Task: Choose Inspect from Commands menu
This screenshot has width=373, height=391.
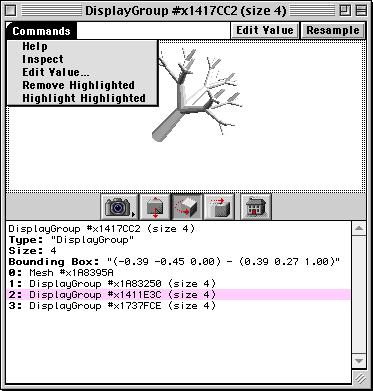Action: (x=43, y=59)
